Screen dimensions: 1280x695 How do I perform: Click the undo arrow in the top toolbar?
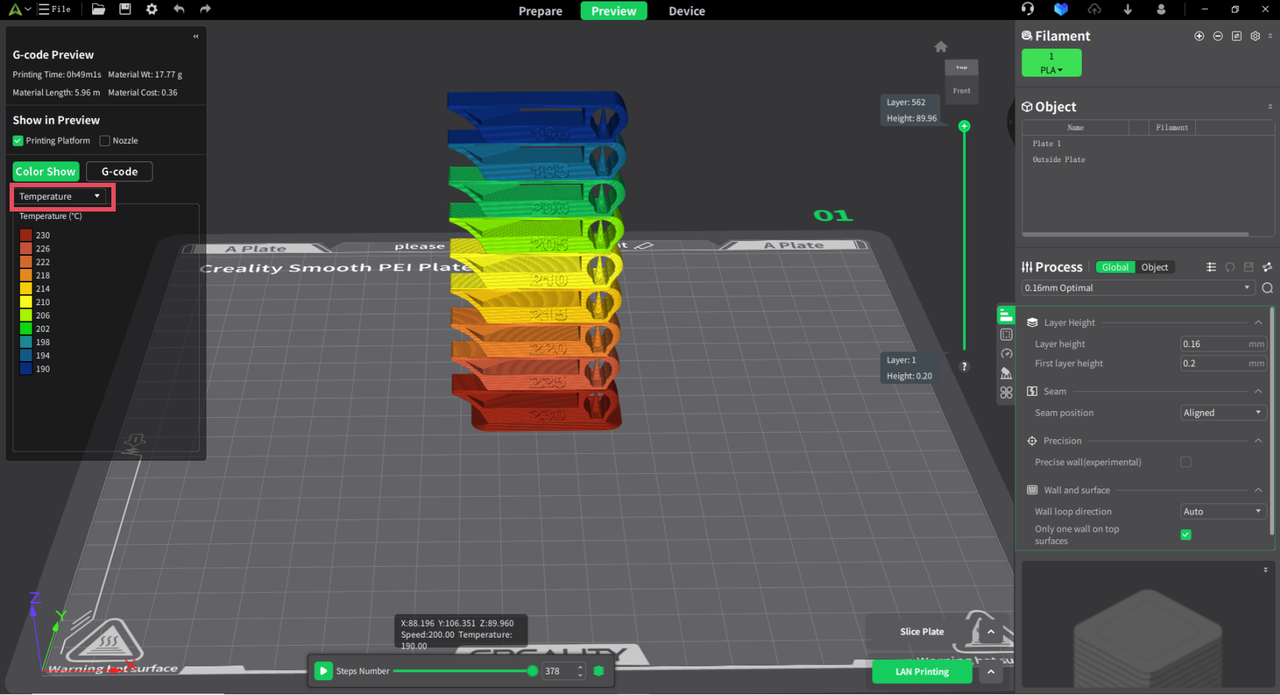(179, 9)
